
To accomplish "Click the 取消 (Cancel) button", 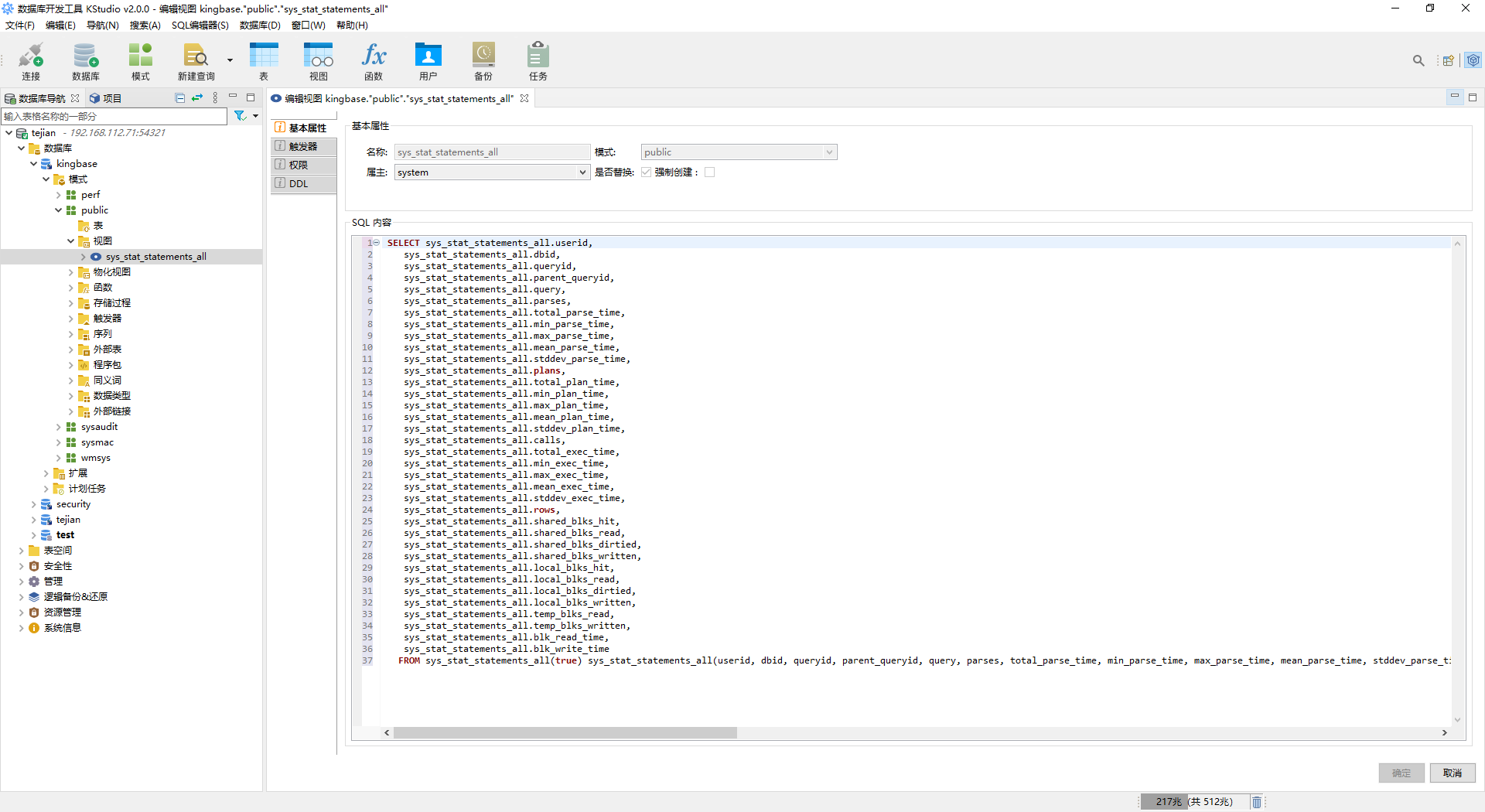I will coord(1452,773).
